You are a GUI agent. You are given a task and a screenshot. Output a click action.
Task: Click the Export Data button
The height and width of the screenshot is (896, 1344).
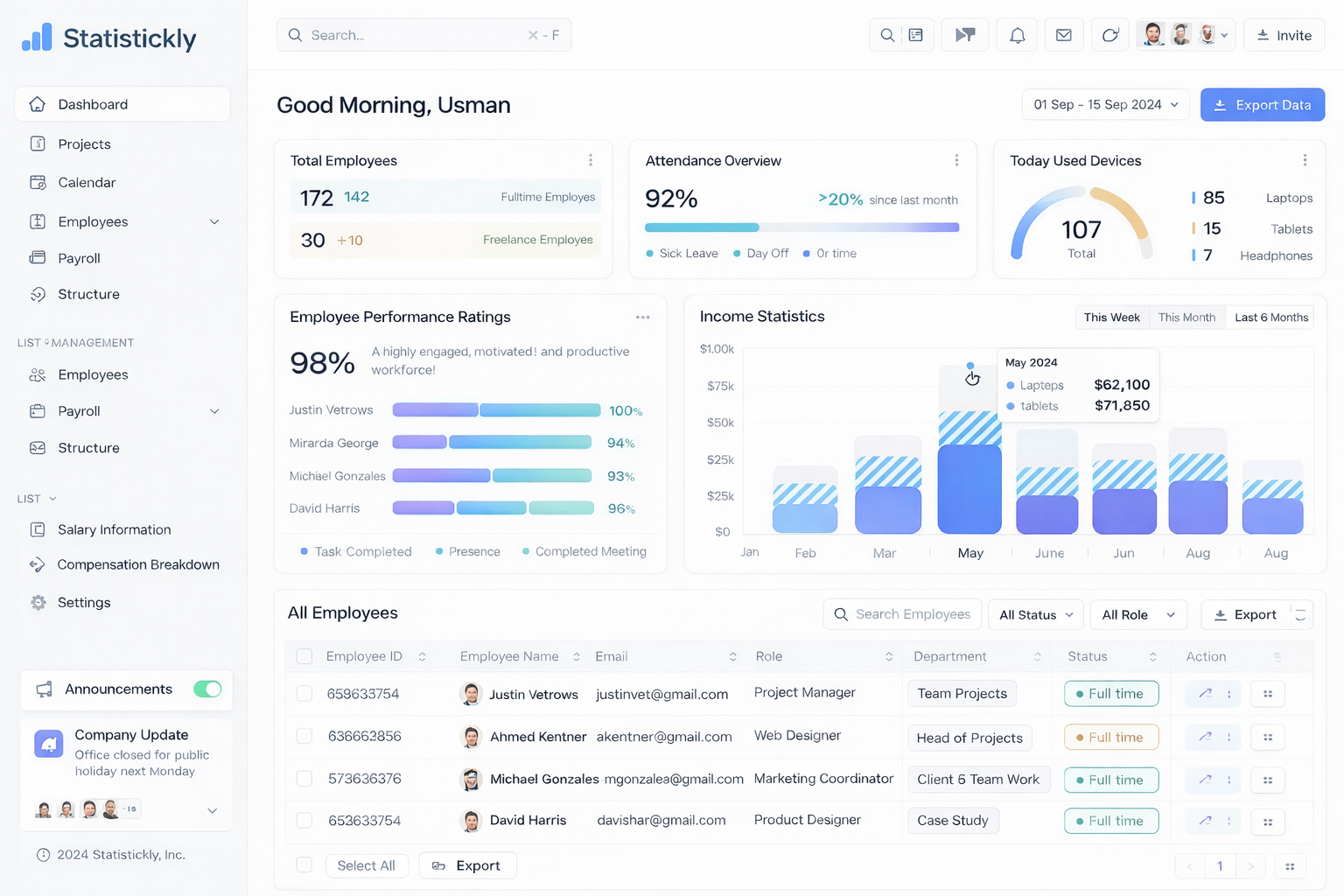[1263, 104]
